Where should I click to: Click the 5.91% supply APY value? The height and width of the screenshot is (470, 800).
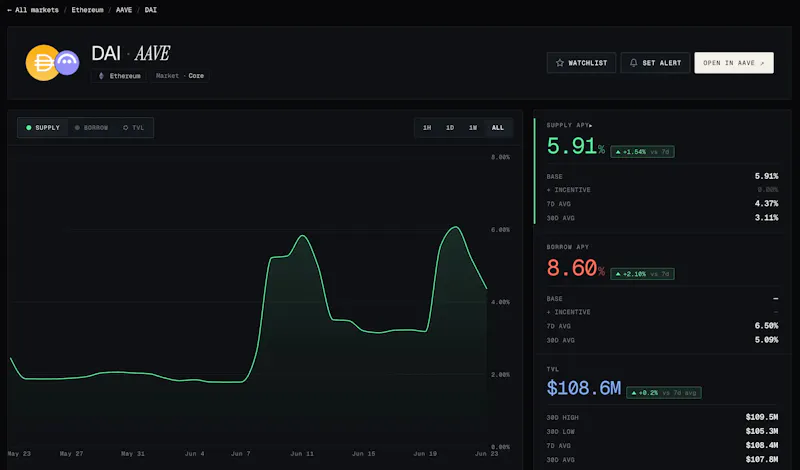tap(576, 146)
